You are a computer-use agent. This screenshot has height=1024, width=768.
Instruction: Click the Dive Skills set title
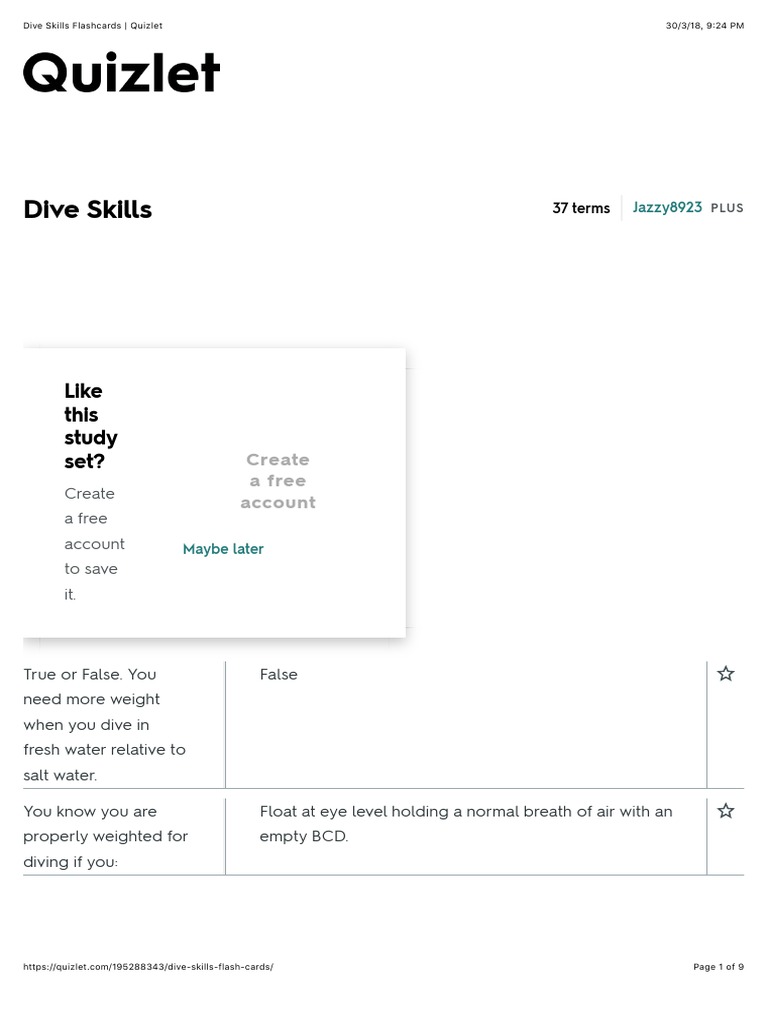(x=88, y=209)
